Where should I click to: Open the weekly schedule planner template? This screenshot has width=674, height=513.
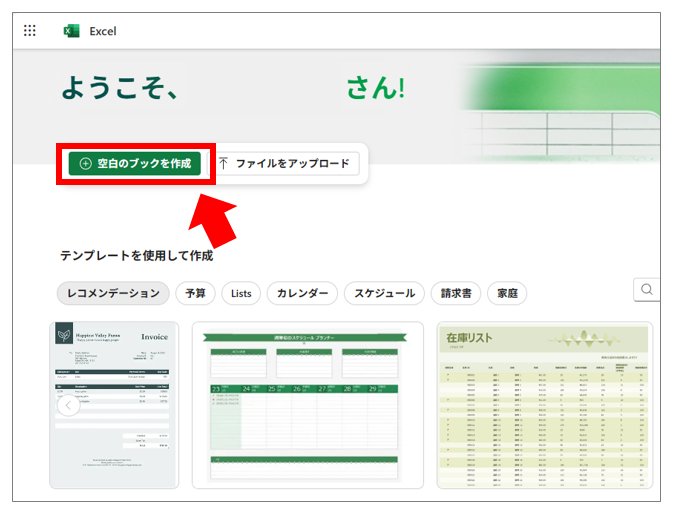tap(308, 405)
